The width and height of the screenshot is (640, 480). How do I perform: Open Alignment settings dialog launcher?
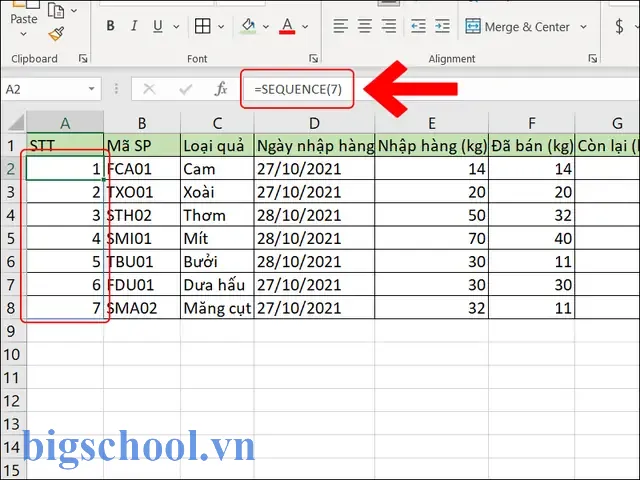(x=593, y=59)
